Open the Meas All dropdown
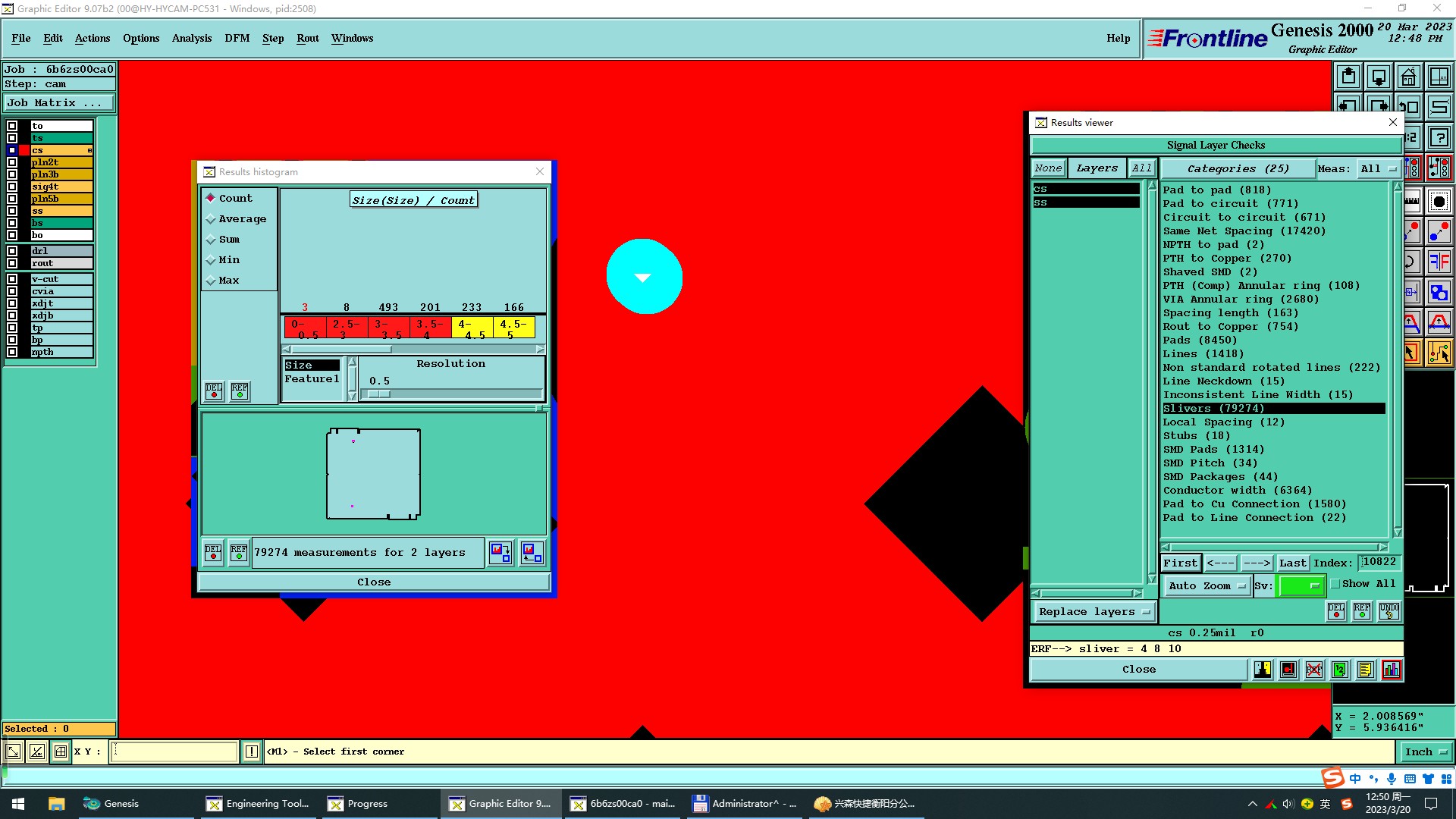Image resolution: width=1456 pixels, height=819 pixels. tap(1378, 169)
